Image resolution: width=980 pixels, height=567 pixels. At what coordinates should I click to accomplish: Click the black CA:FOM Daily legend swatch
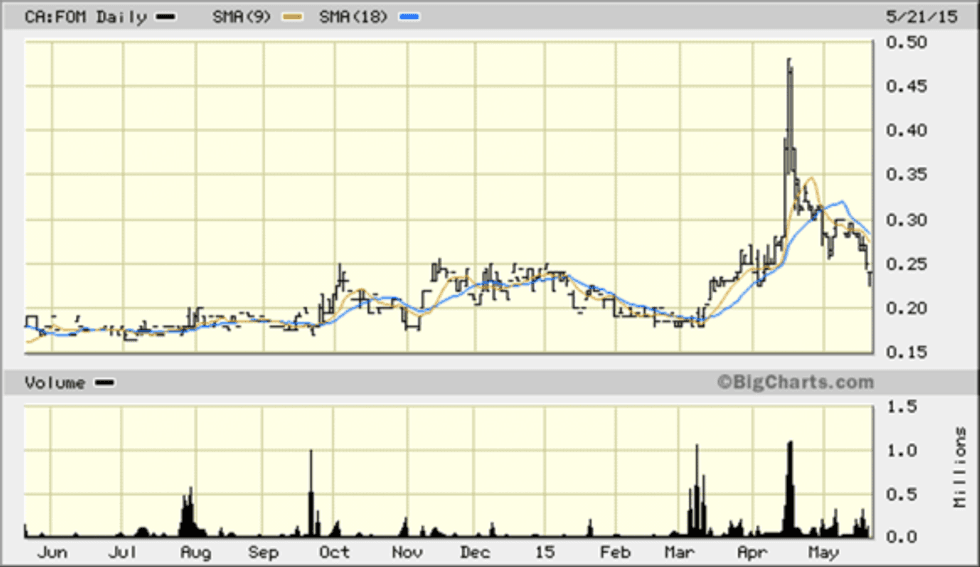166,17
